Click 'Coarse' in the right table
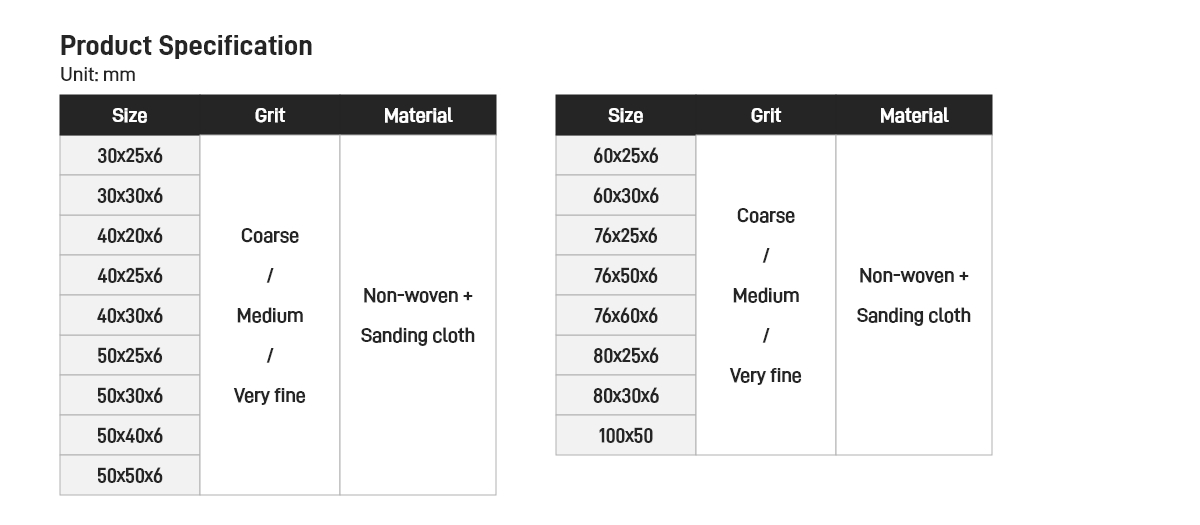This screenshot has height=525, width=1200. [x=765, y=216]
